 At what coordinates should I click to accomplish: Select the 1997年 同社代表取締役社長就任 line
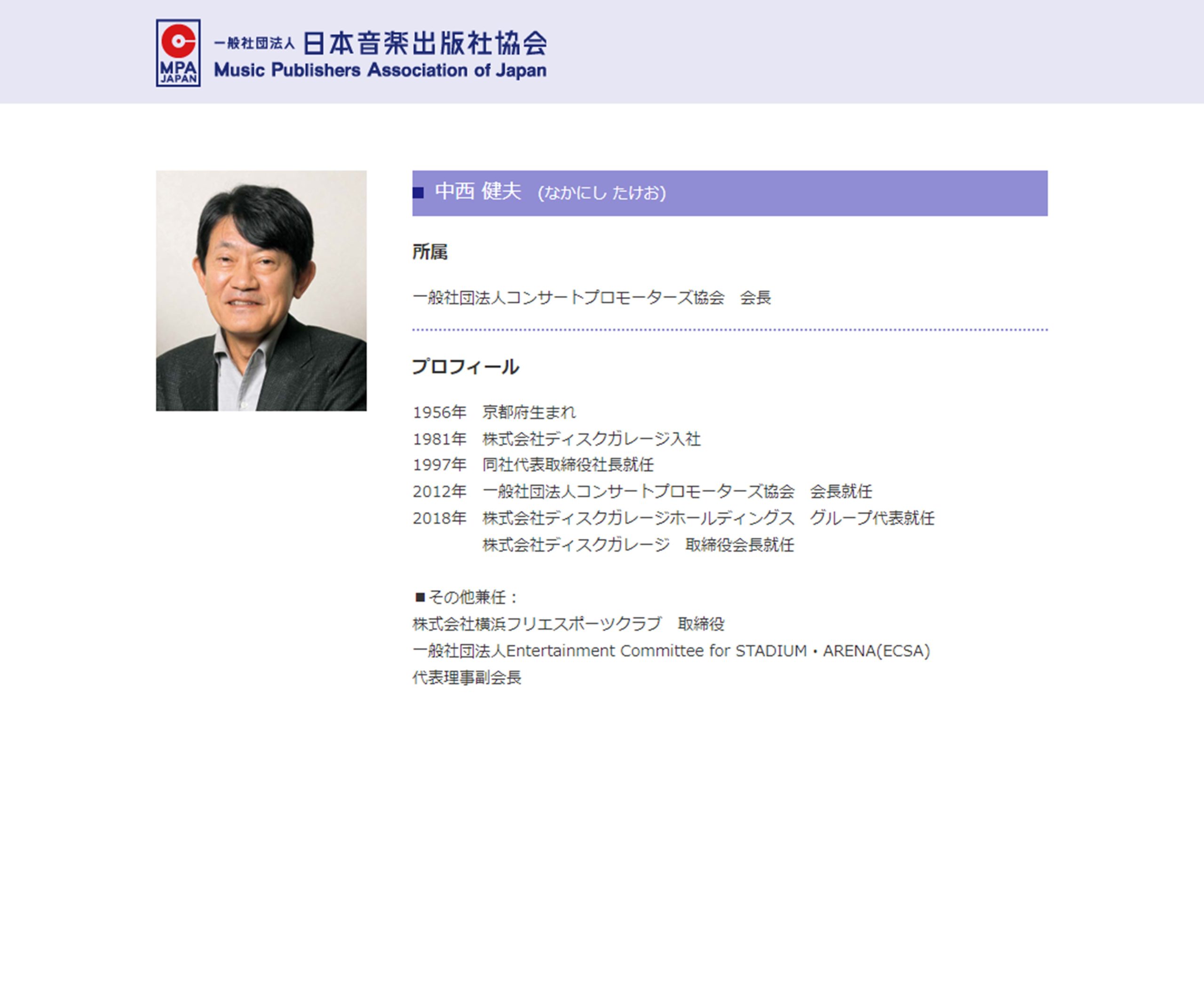coord(533,465)
